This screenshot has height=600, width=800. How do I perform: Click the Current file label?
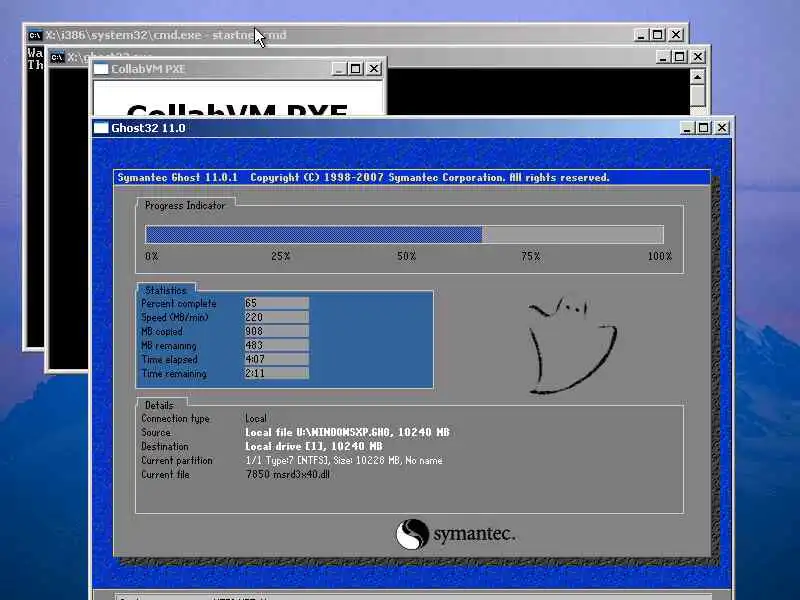click(165, 474)
